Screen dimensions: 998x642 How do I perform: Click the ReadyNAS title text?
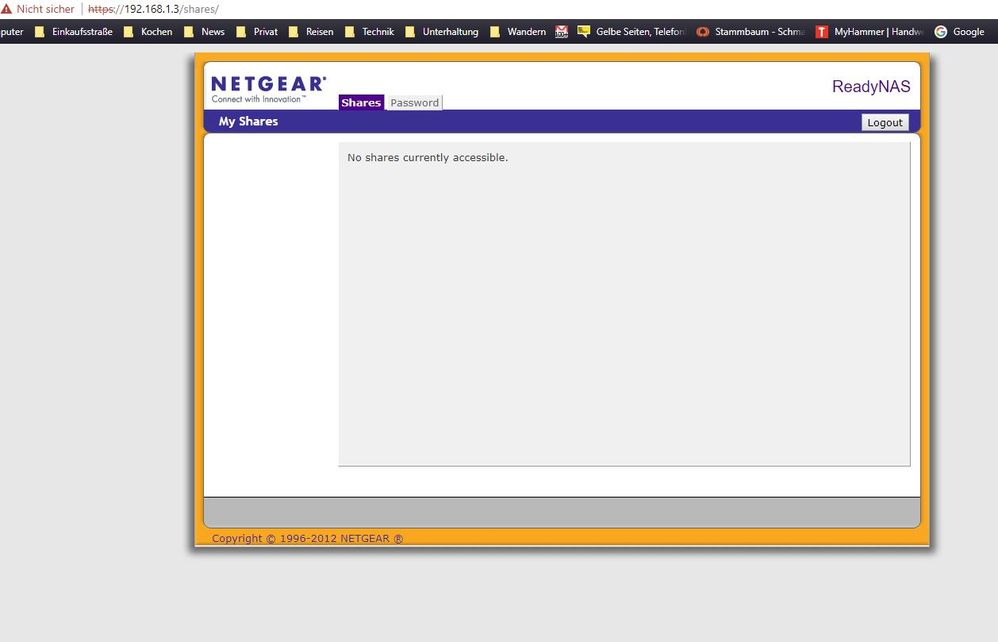(871, 87)
